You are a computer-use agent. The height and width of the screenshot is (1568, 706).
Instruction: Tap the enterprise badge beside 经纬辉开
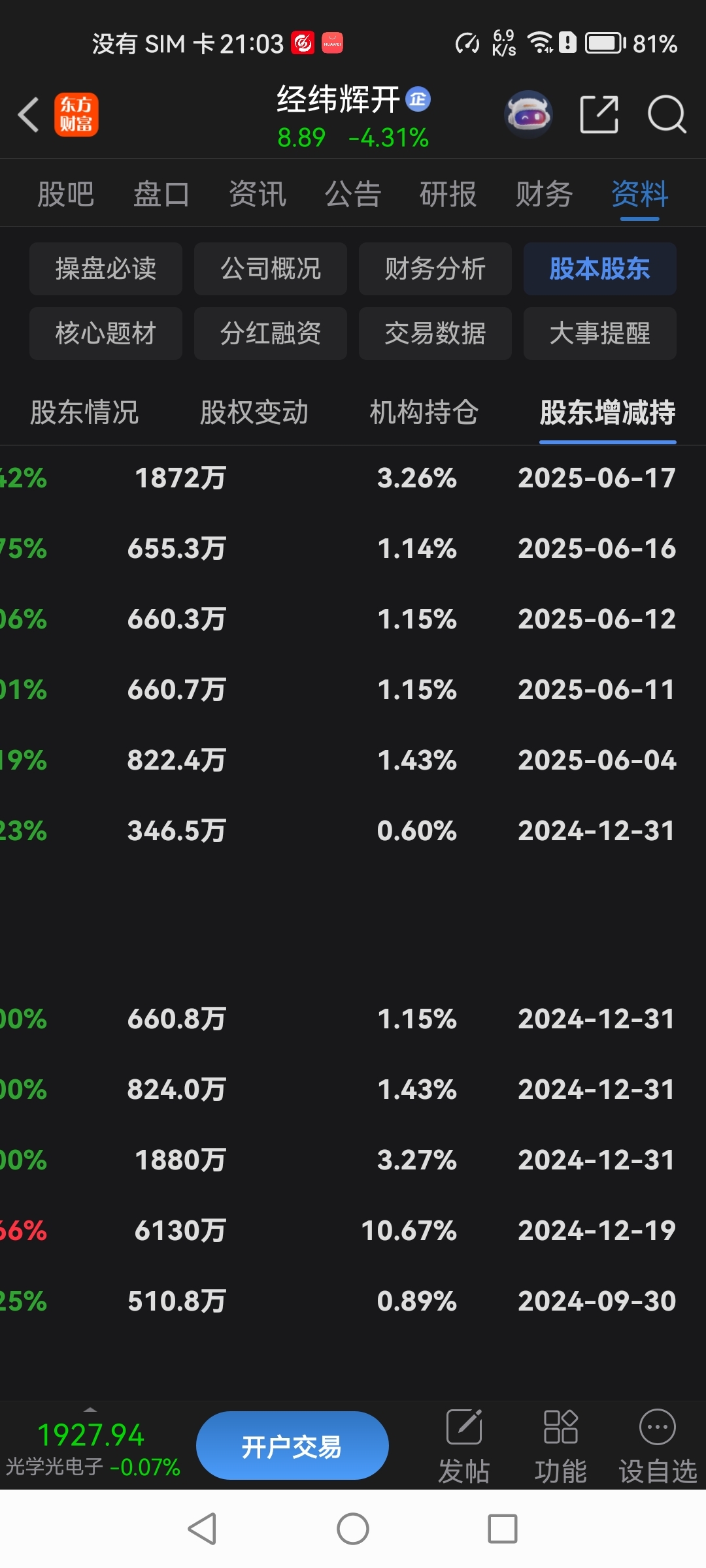[x=418, y=99]
